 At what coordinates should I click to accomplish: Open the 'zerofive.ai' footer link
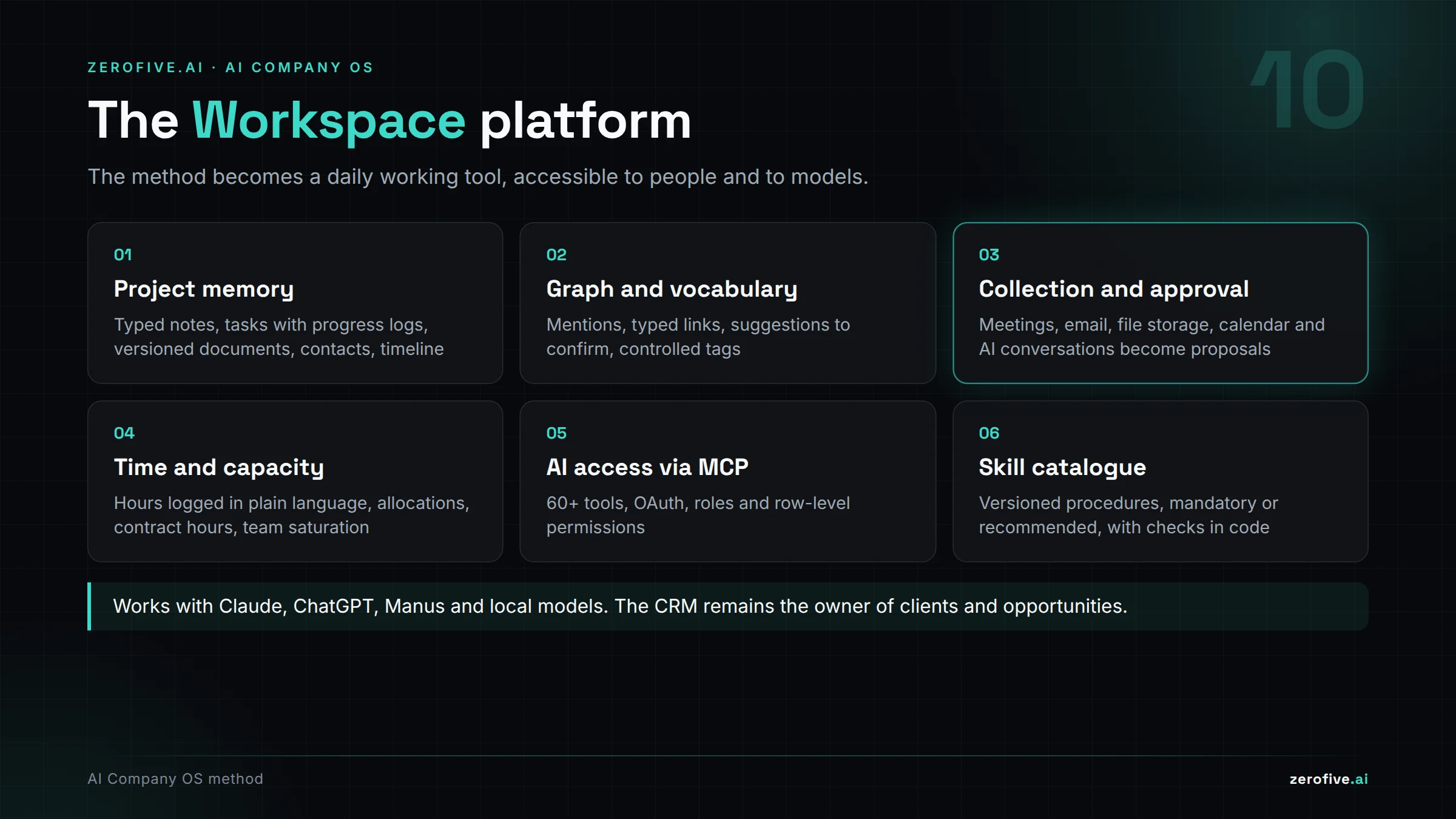click(x=1329, y=779)
